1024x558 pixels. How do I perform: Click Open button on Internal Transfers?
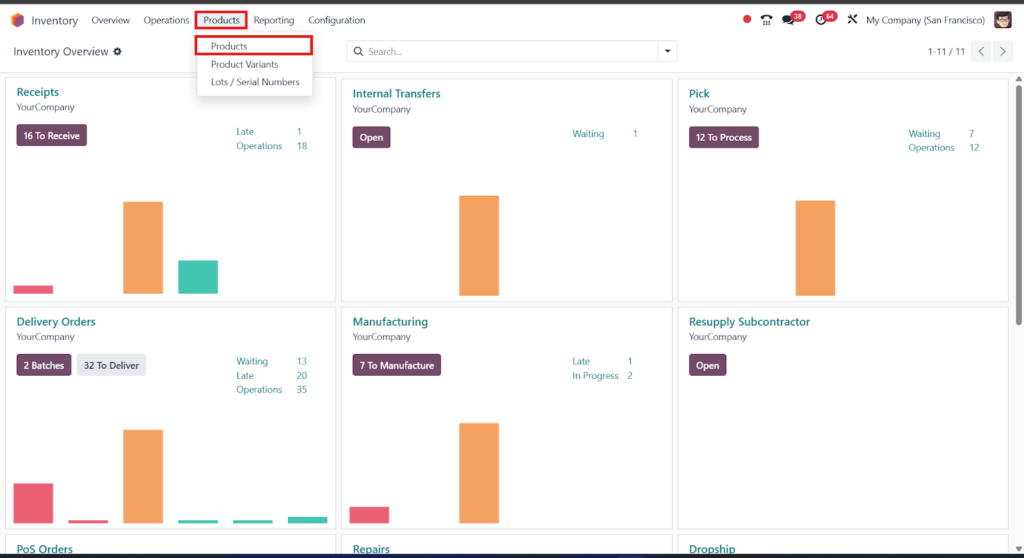coord(372,137)
